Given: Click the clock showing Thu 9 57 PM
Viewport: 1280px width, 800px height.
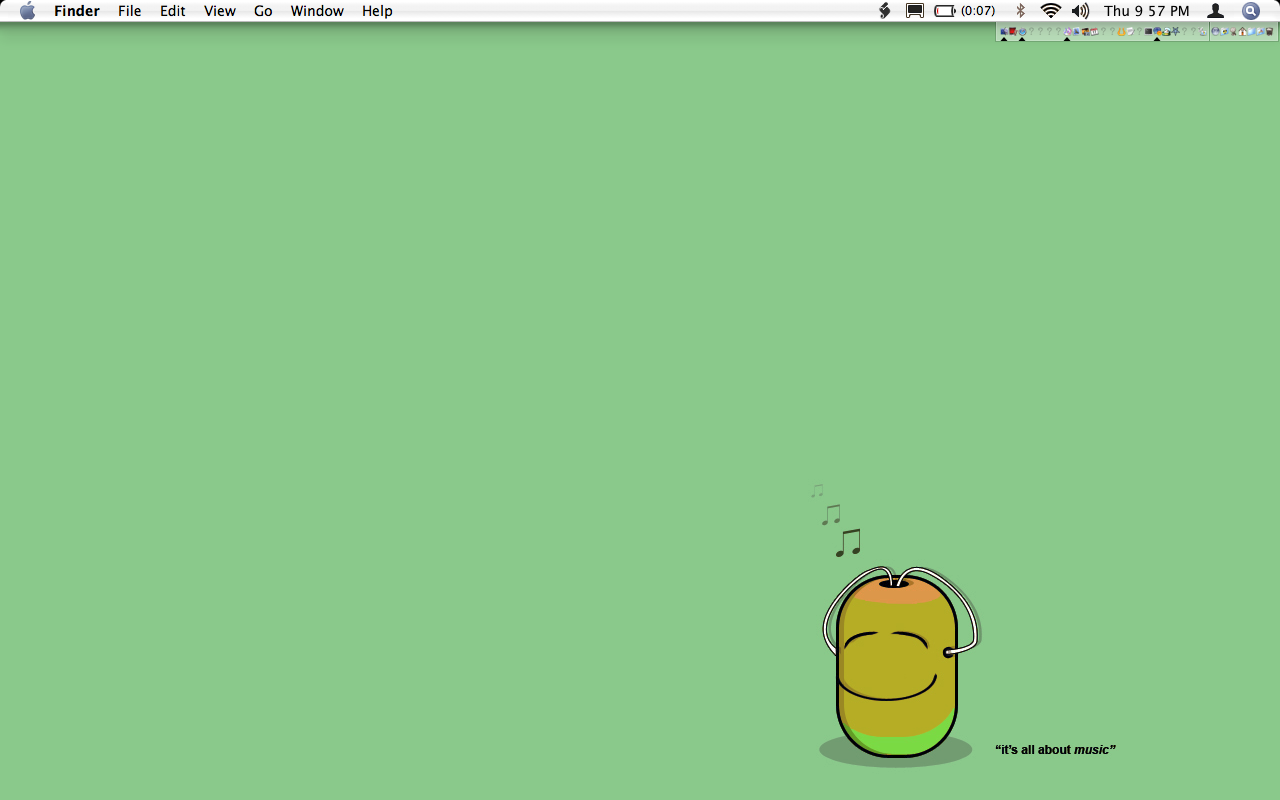Looking at the screenshot, I should point(1147,11).
